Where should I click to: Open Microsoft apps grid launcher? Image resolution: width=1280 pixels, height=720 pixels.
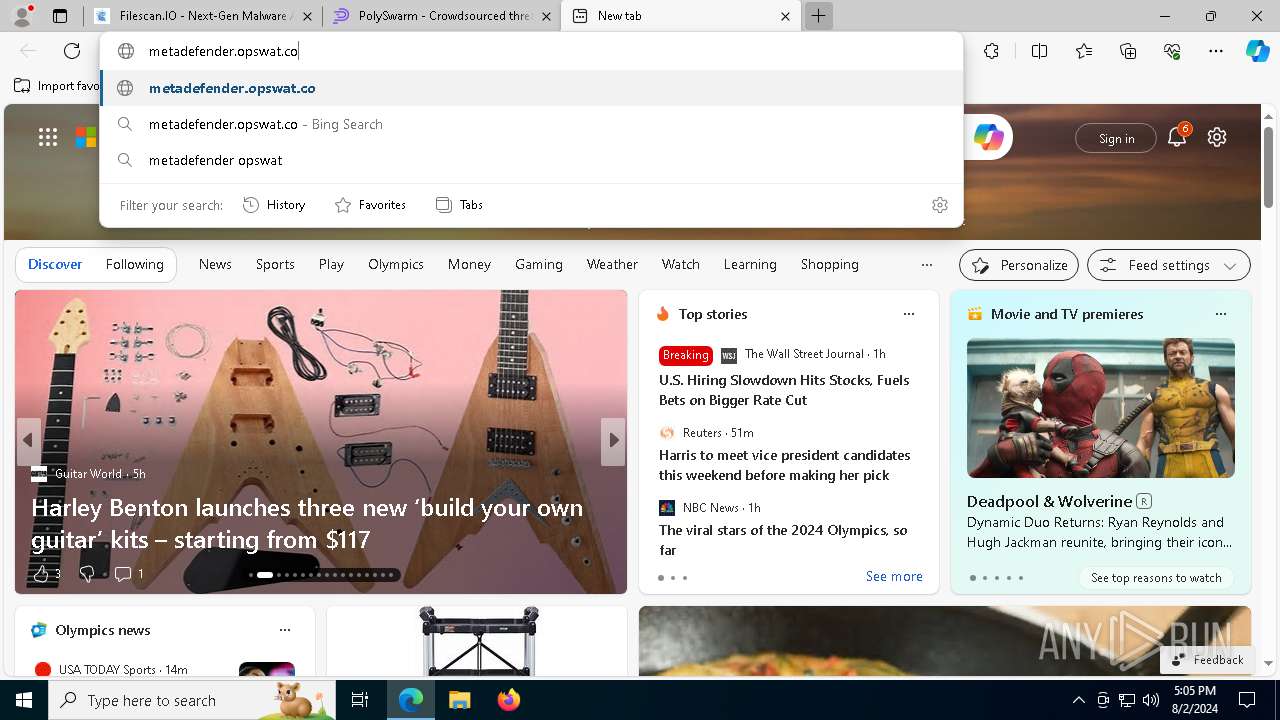tap(48, 138)
